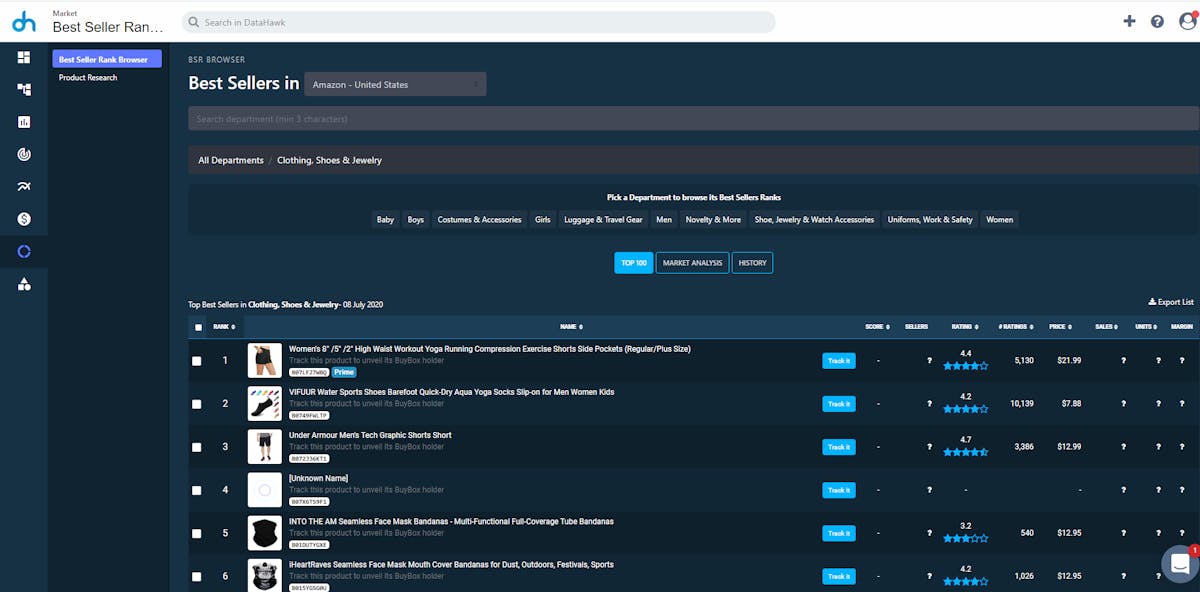This screenshot has width=1200, height=592.
Task: Click Track it for rank 1 shorts
Action: (x=839, y=361)
